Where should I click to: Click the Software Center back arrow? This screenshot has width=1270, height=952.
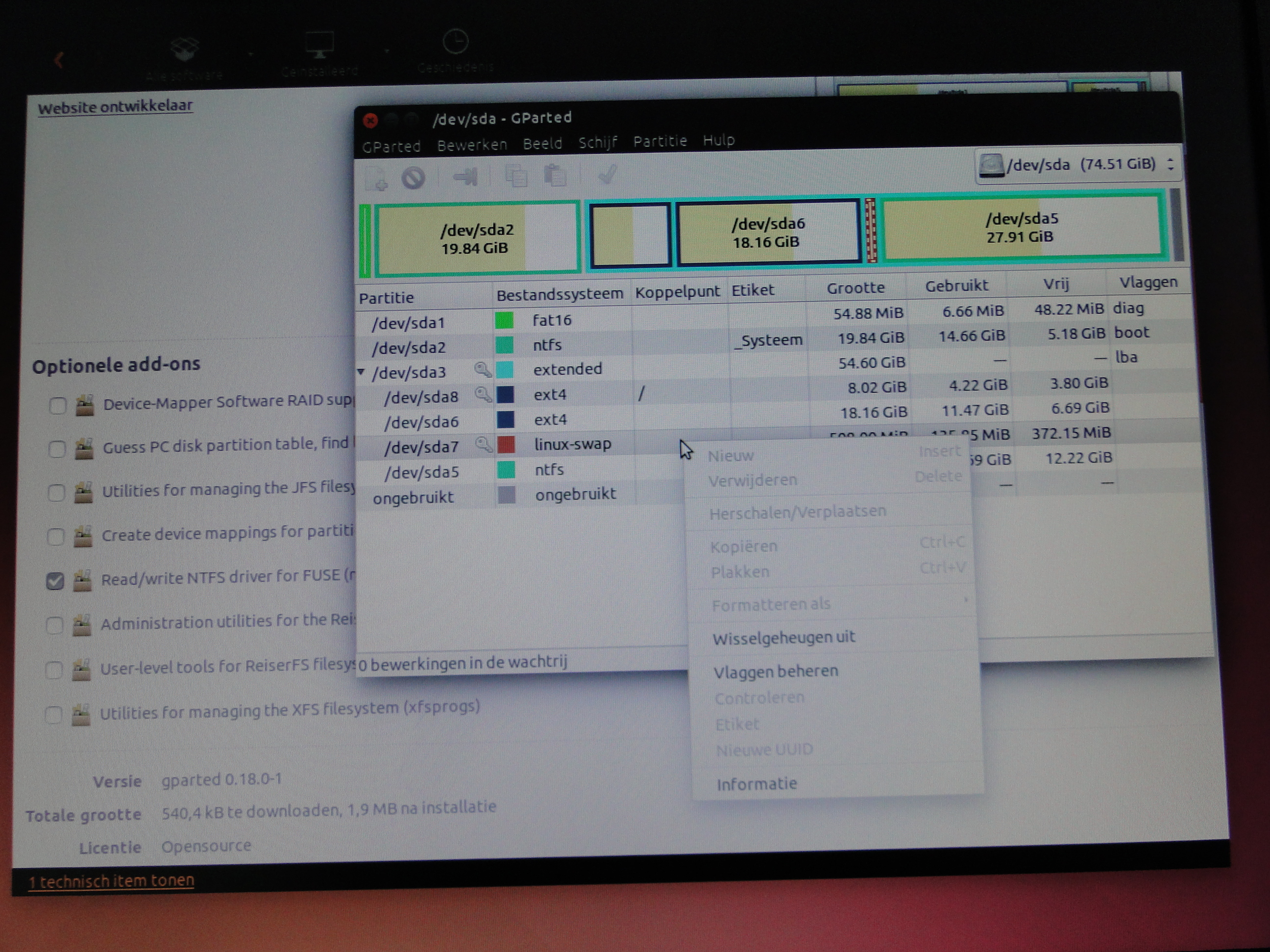59,59
